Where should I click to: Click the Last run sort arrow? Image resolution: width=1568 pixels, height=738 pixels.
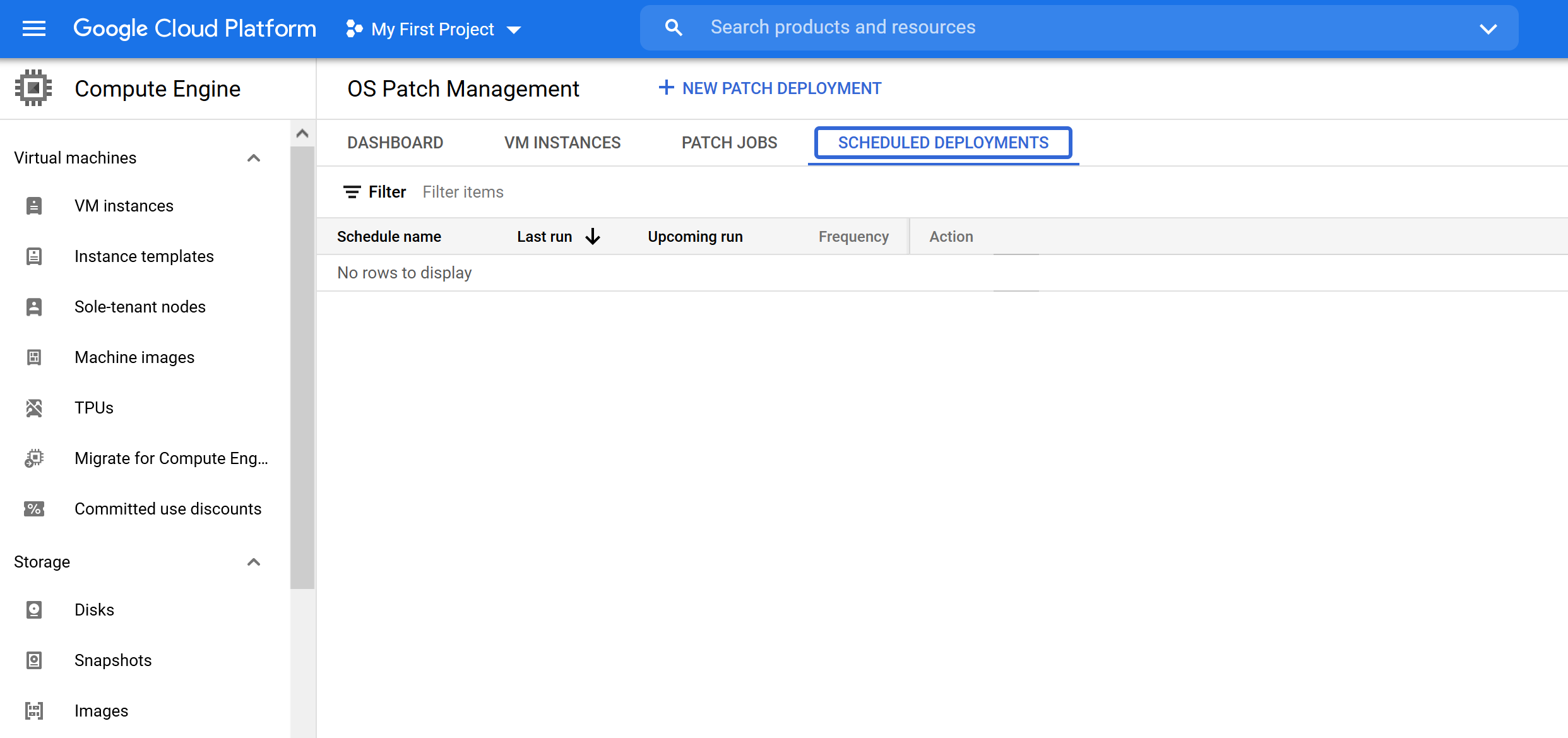click(593, 237)
